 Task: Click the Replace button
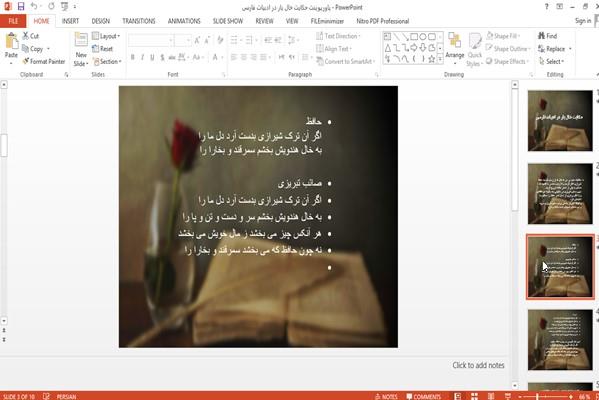555,49
